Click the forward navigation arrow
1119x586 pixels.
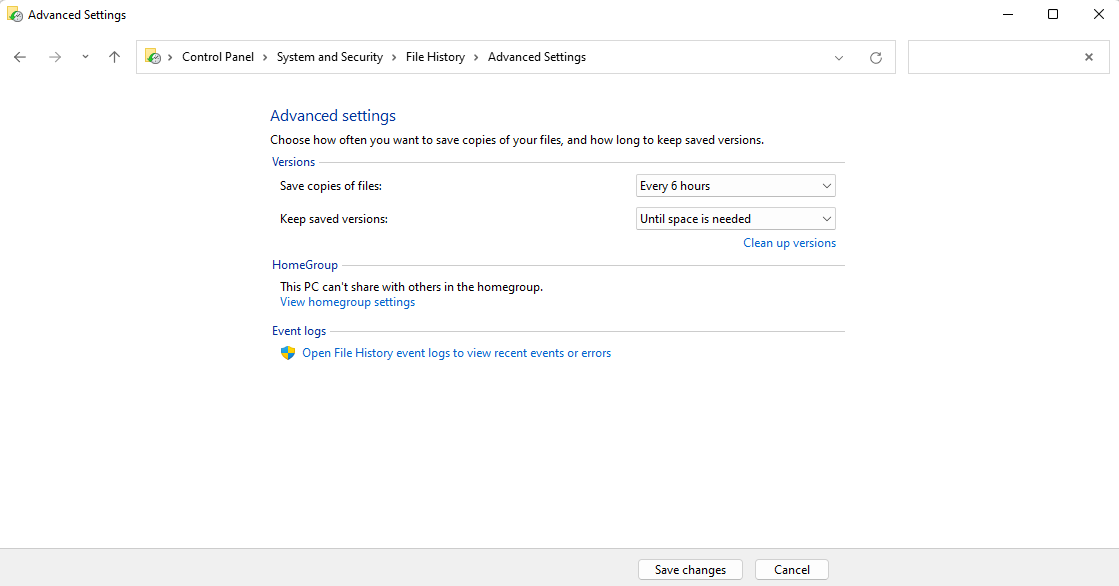point(55,57)
